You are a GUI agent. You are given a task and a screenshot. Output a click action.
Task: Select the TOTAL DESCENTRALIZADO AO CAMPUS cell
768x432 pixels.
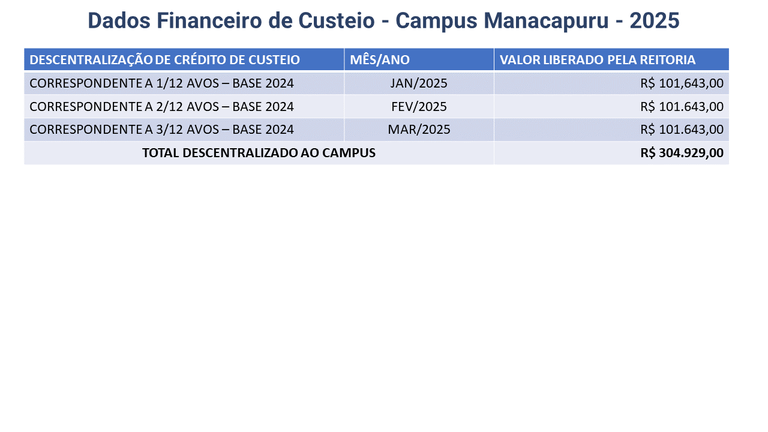(259, 153)
